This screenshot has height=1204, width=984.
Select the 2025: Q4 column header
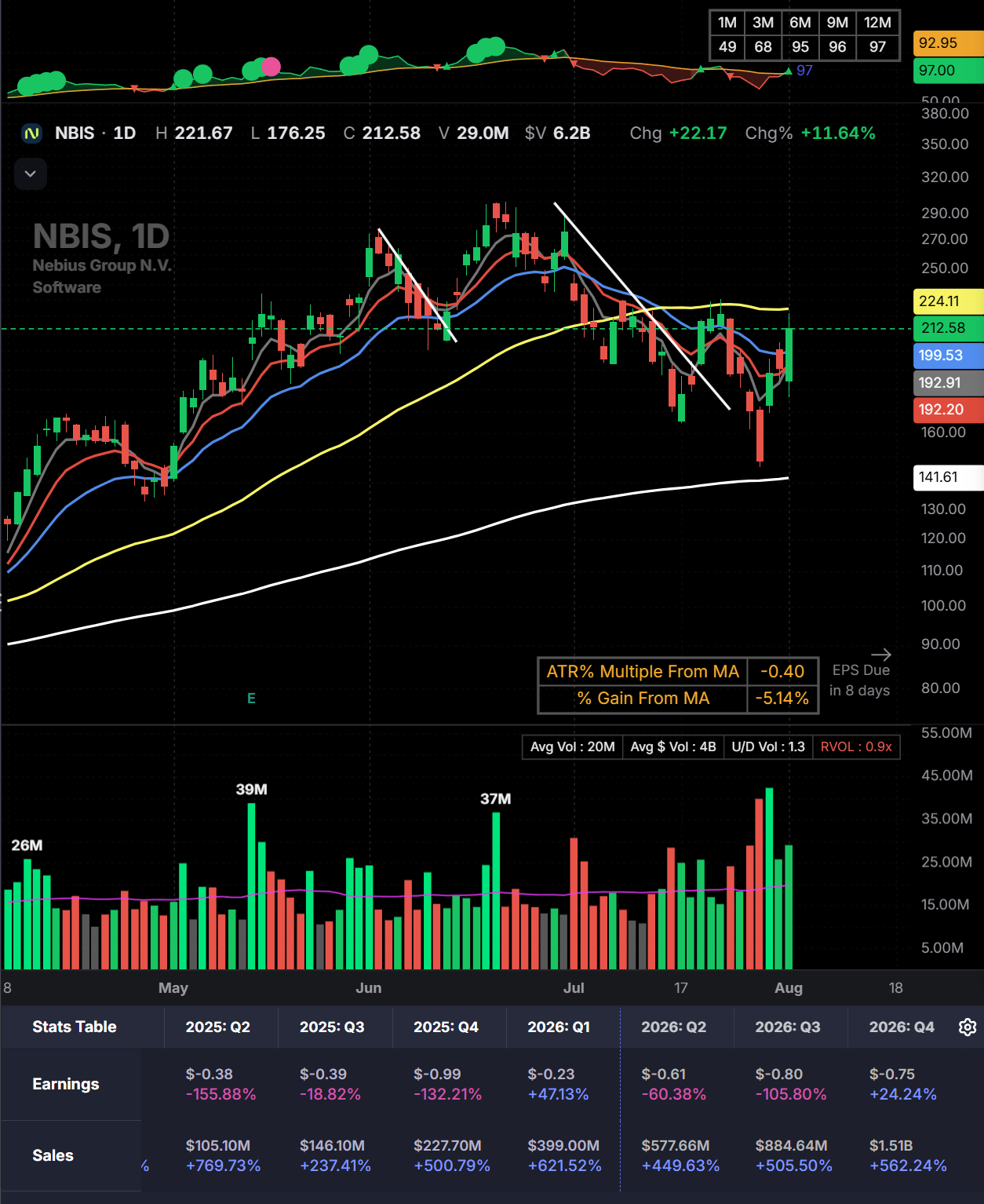(446, 1027)
